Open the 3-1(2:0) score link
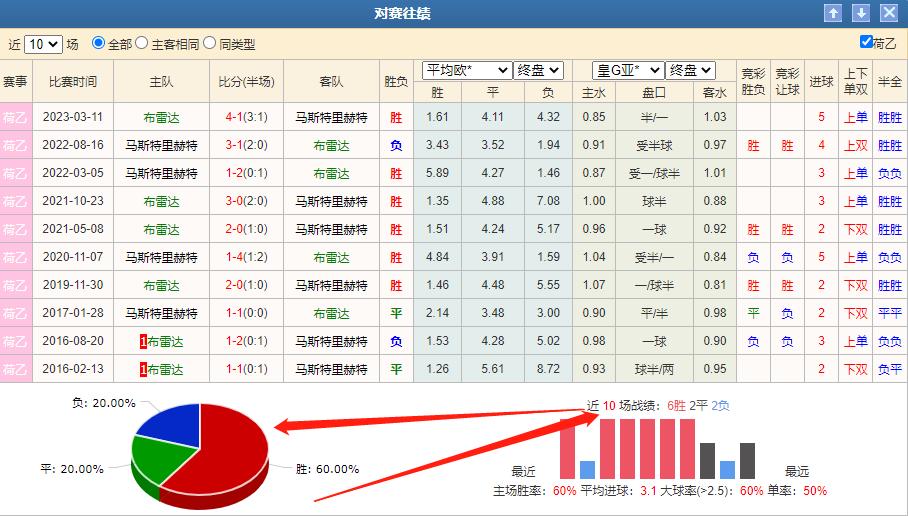The height and width of the screenshot is (516, 908). pyautogui.click(x=247, y=145)
